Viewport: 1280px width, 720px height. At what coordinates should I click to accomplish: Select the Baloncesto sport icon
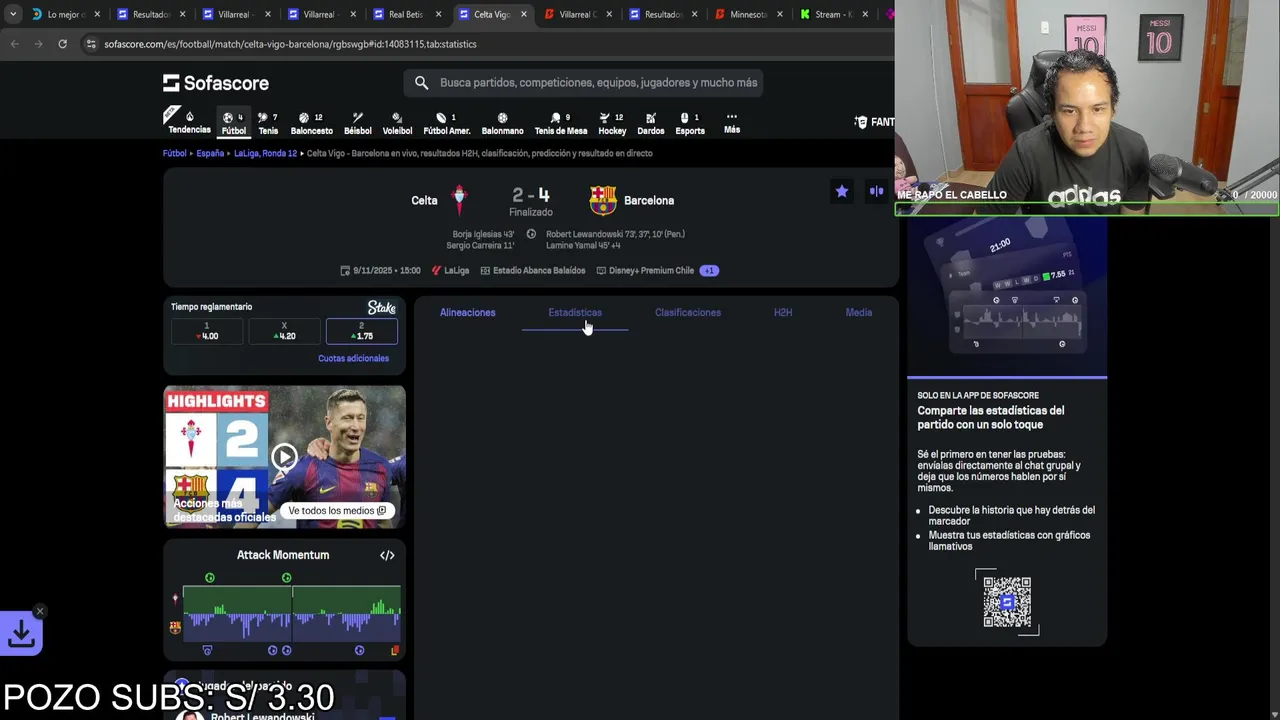[311, 123]
